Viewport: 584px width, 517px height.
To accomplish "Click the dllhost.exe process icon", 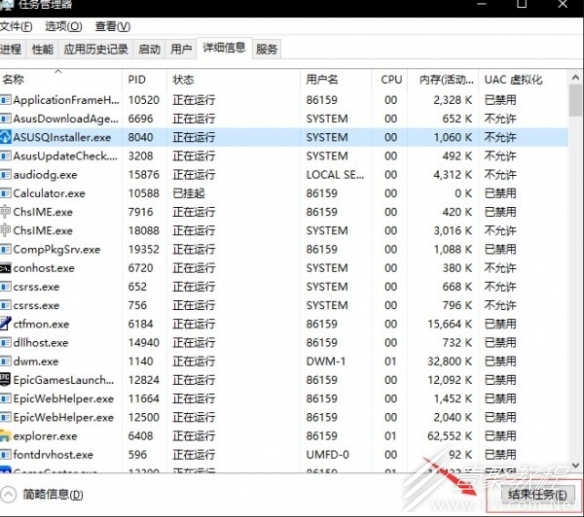I will [5, 343].
